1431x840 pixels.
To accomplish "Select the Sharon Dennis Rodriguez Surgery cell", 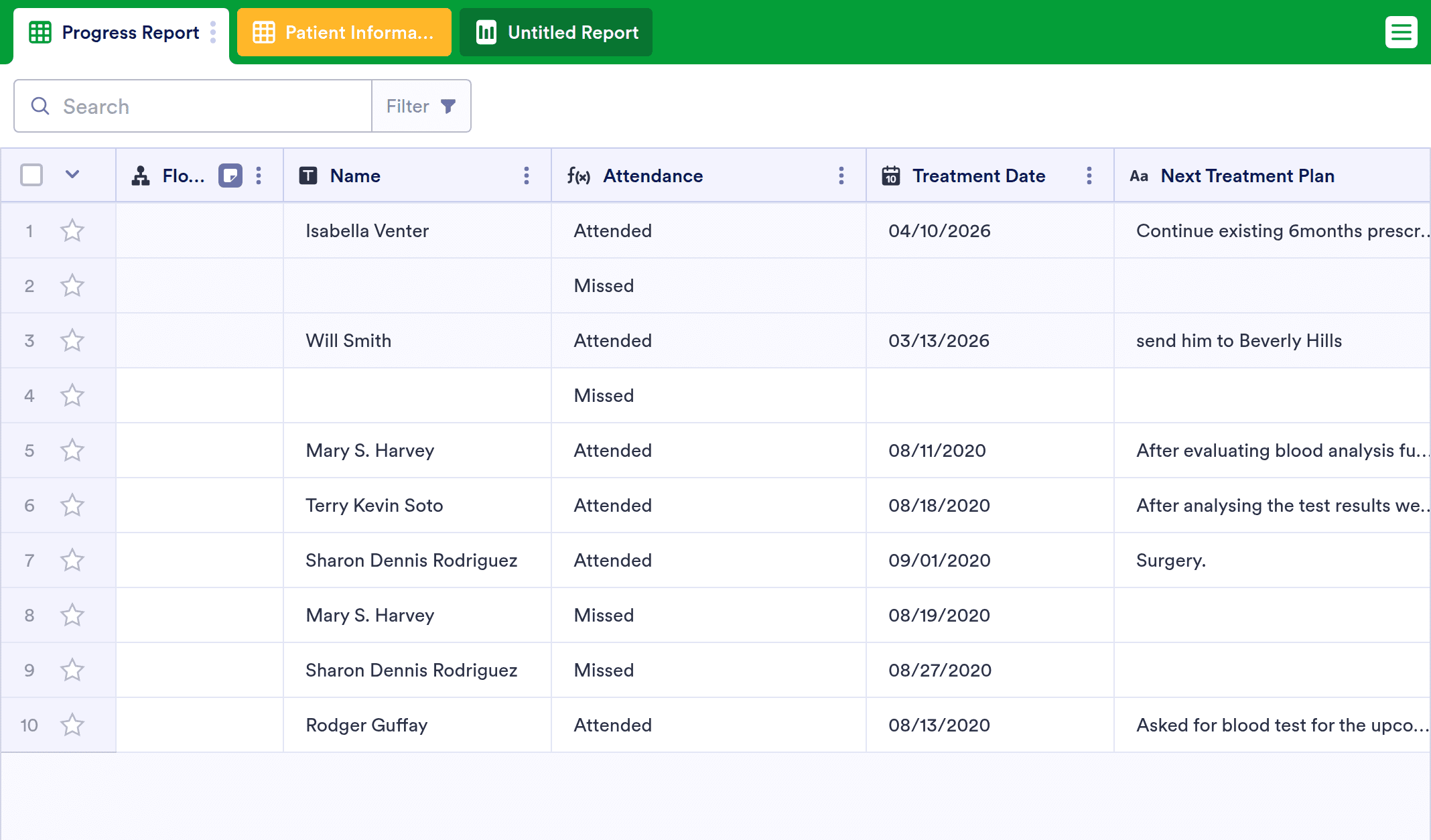I will 1272,561.
